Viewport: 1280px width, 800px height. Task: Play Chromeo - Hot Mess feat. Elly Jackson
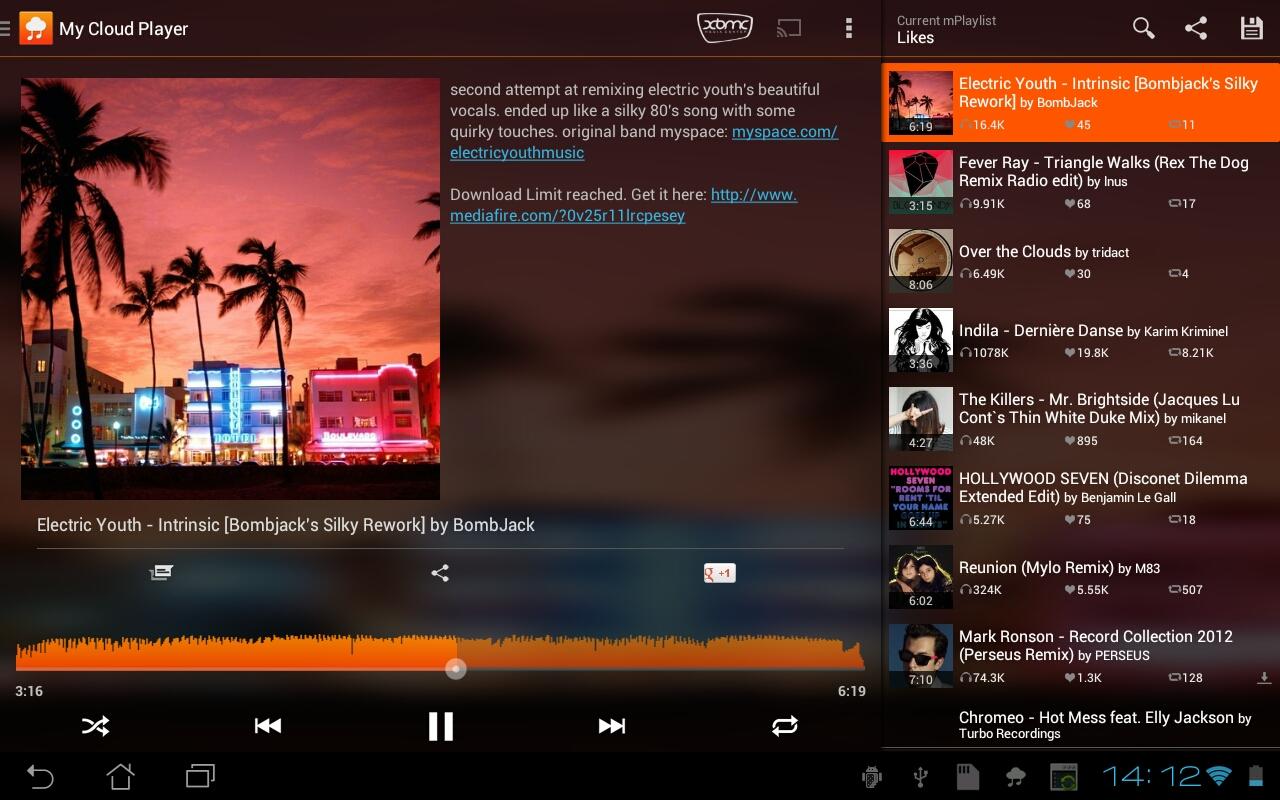(1081, 724)
